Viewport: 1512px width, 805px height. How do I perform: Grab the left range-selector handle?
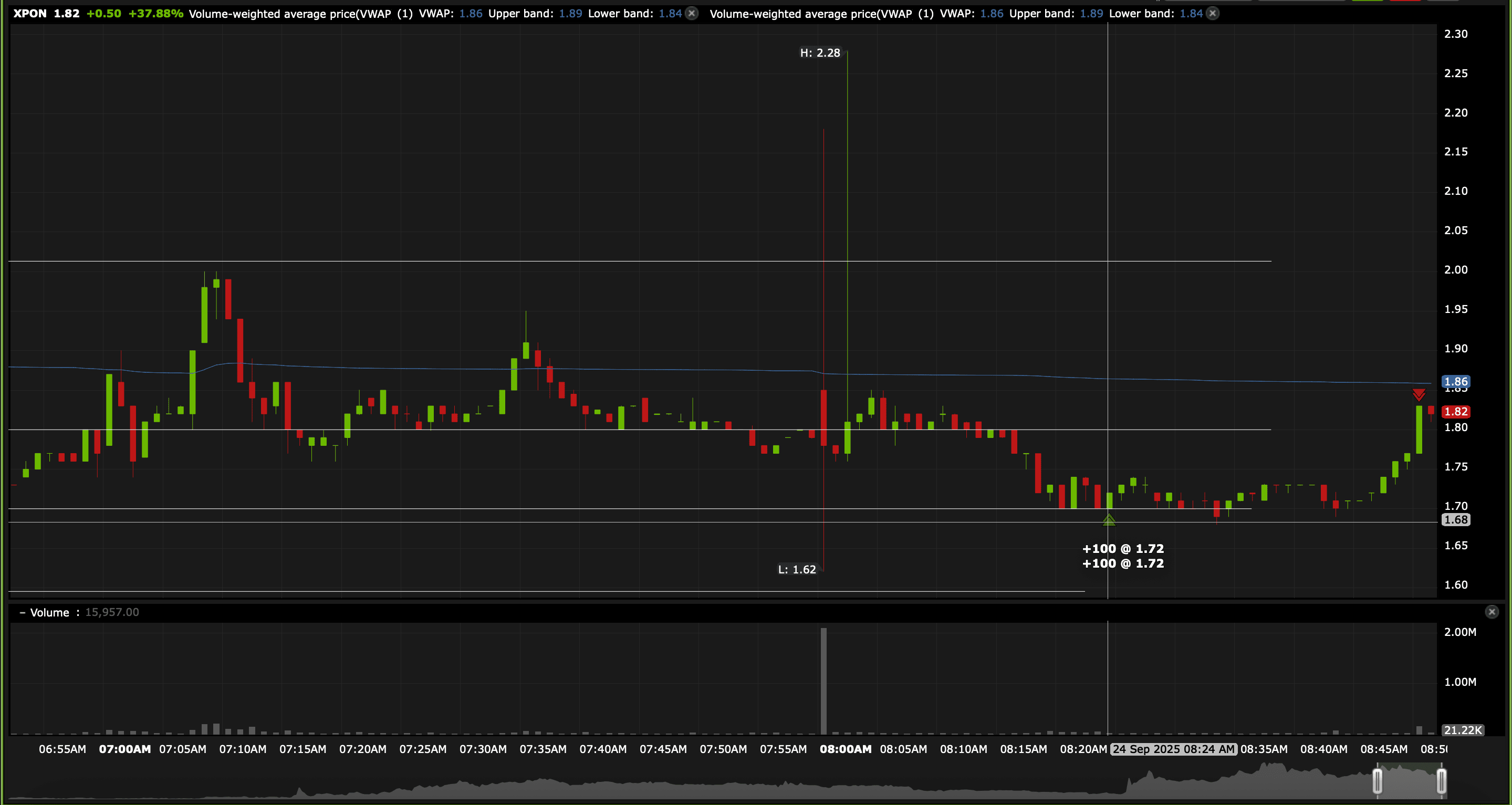[1377, 781]
